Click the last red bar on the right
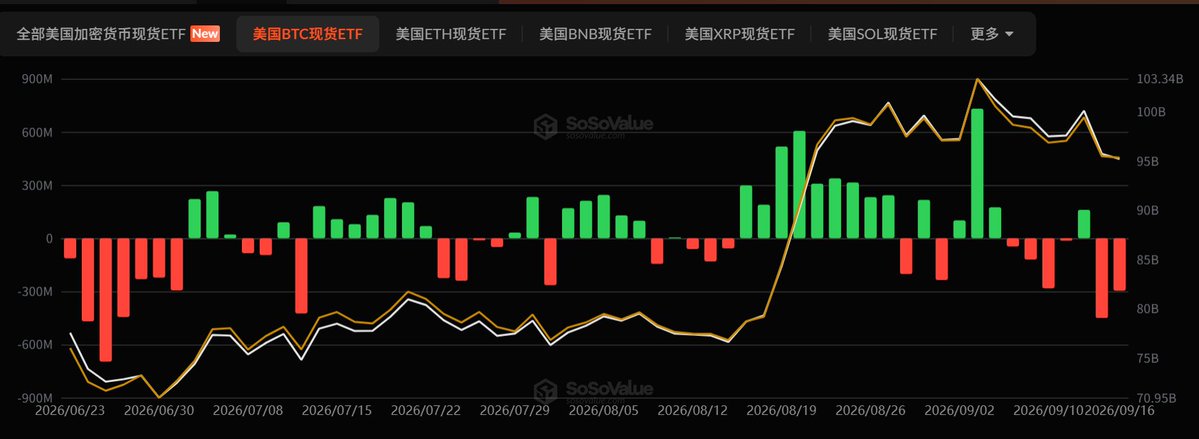The height and width of the screenshot is (439, 1199). pyautogui.click(x=1119, y=265)
